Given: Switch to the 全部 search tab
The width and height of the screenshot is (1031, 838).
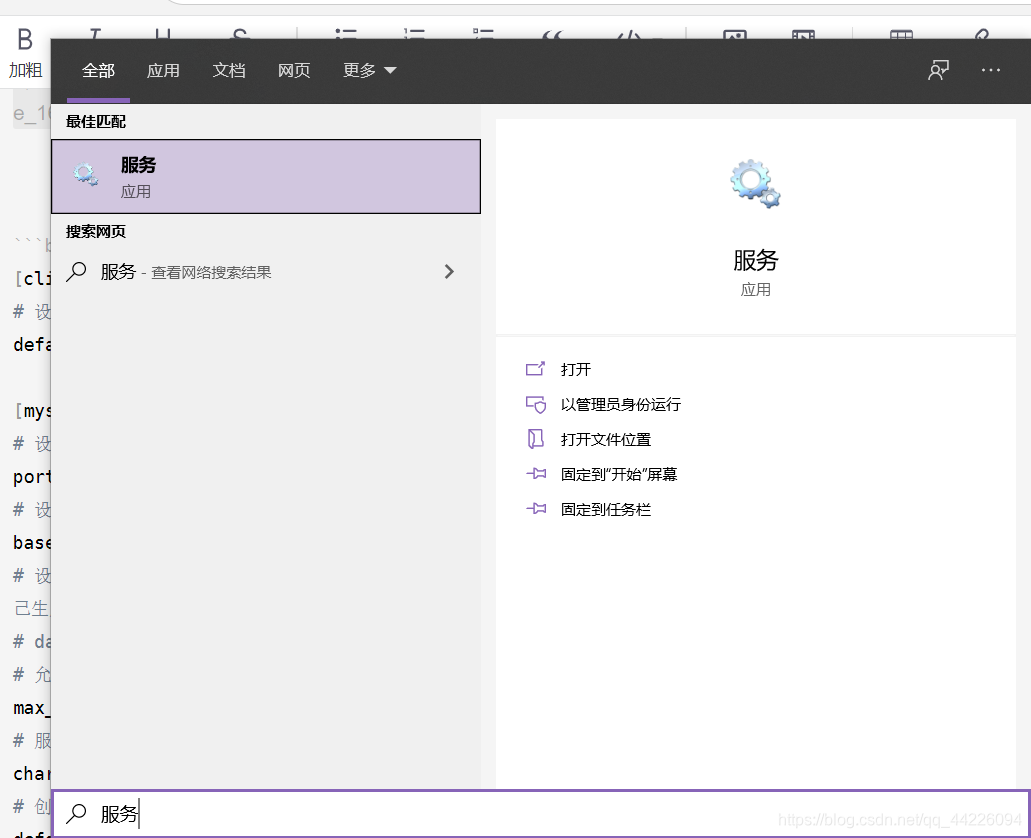Looking at the screenshot, I should point(98,70).
